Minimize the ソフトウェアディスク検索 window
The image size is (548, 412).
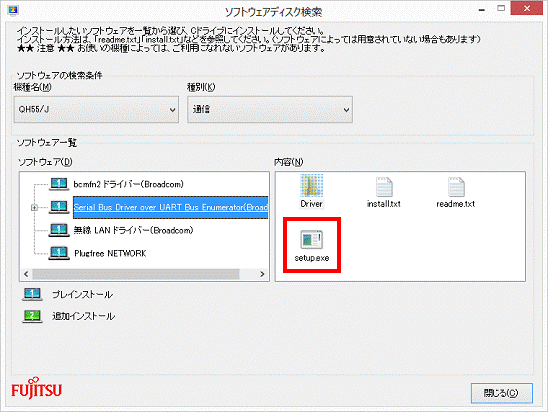coord(482,10)
